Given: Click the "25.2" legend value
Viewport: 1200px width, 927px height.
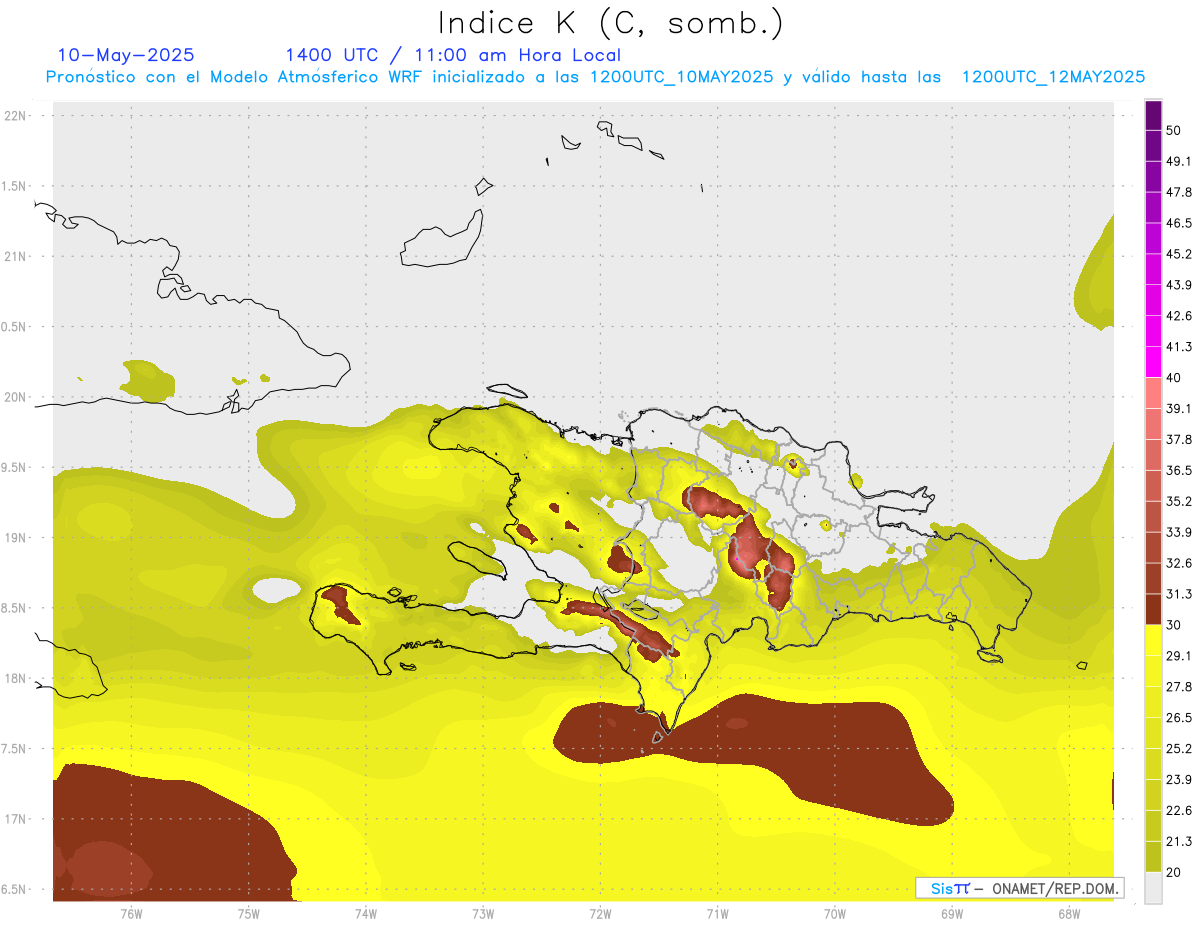Looking at the screenshot, I should pos(1179,749).
